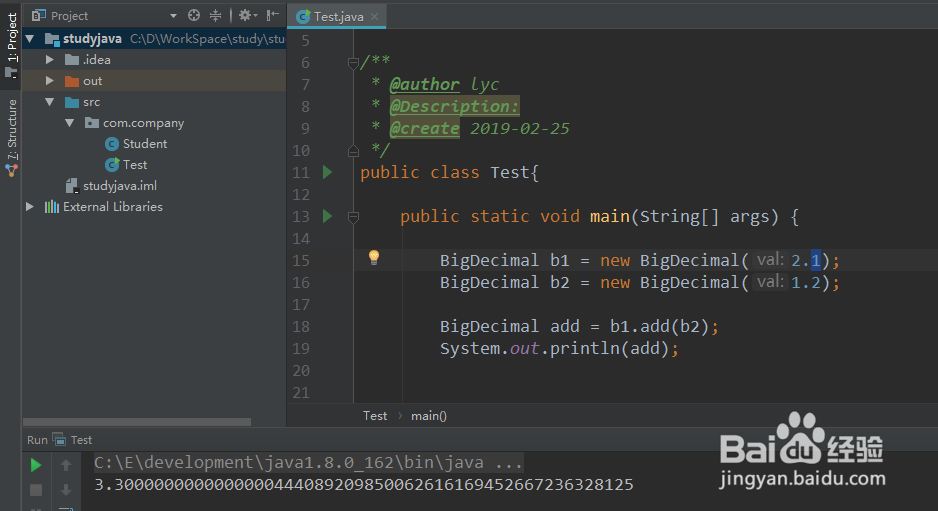Image resolution: width=938 pixels, height=511 pixels.
Task: Click the Project panel title label
Action: pos(69,16)
